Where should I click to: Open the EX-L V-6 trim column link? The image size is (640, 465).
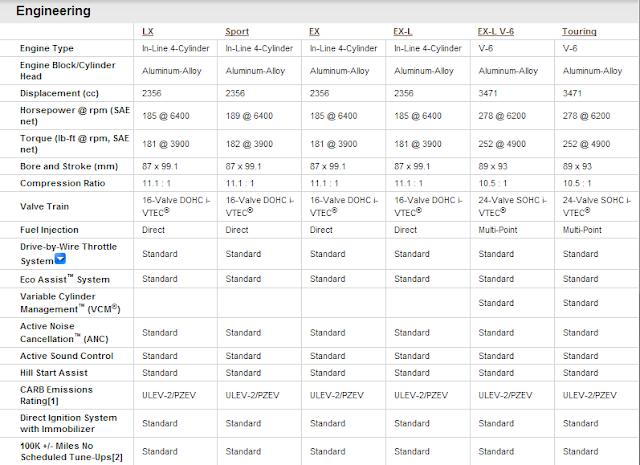(x=496, y=31)
